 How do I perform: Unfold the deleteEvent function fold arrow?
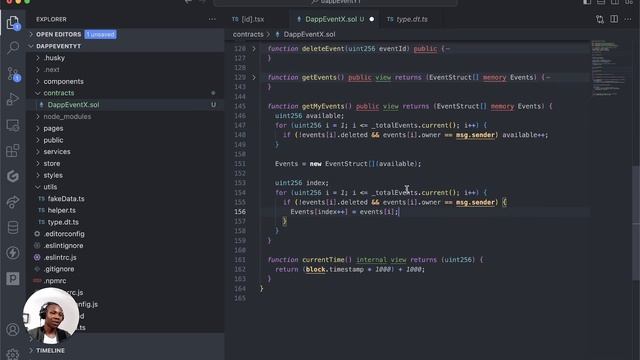pyautogui.click(x=254, y=49)
